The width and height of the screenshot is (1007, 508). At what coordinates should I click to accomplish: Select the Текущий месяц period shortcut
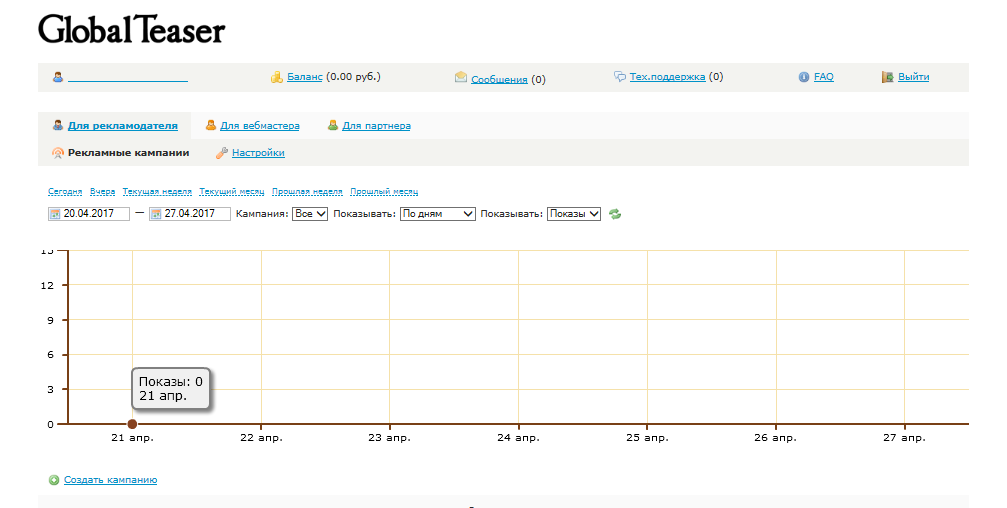click(232, 191)
